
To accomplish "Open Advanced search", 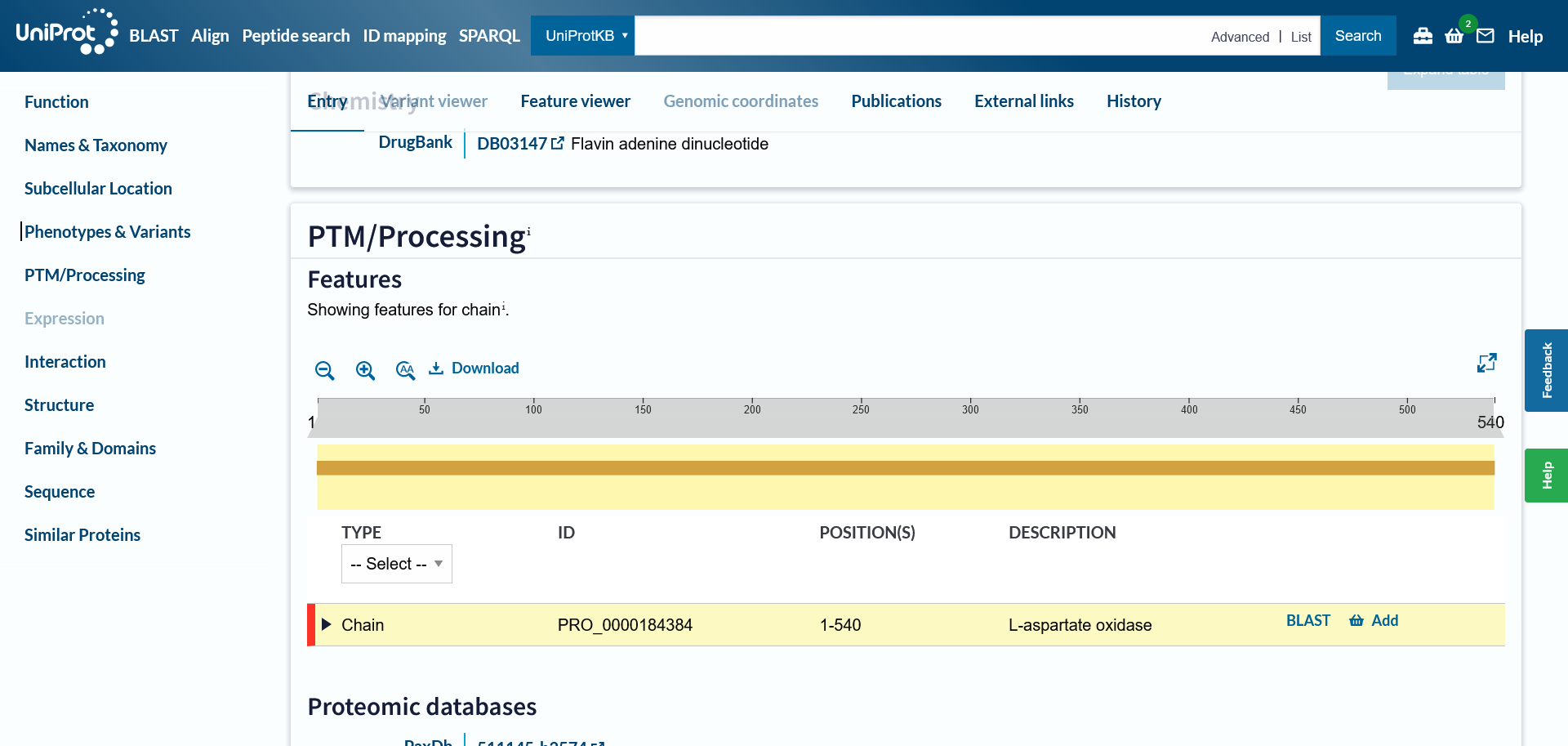I will pyautogui.click(x=1240, y=37).
